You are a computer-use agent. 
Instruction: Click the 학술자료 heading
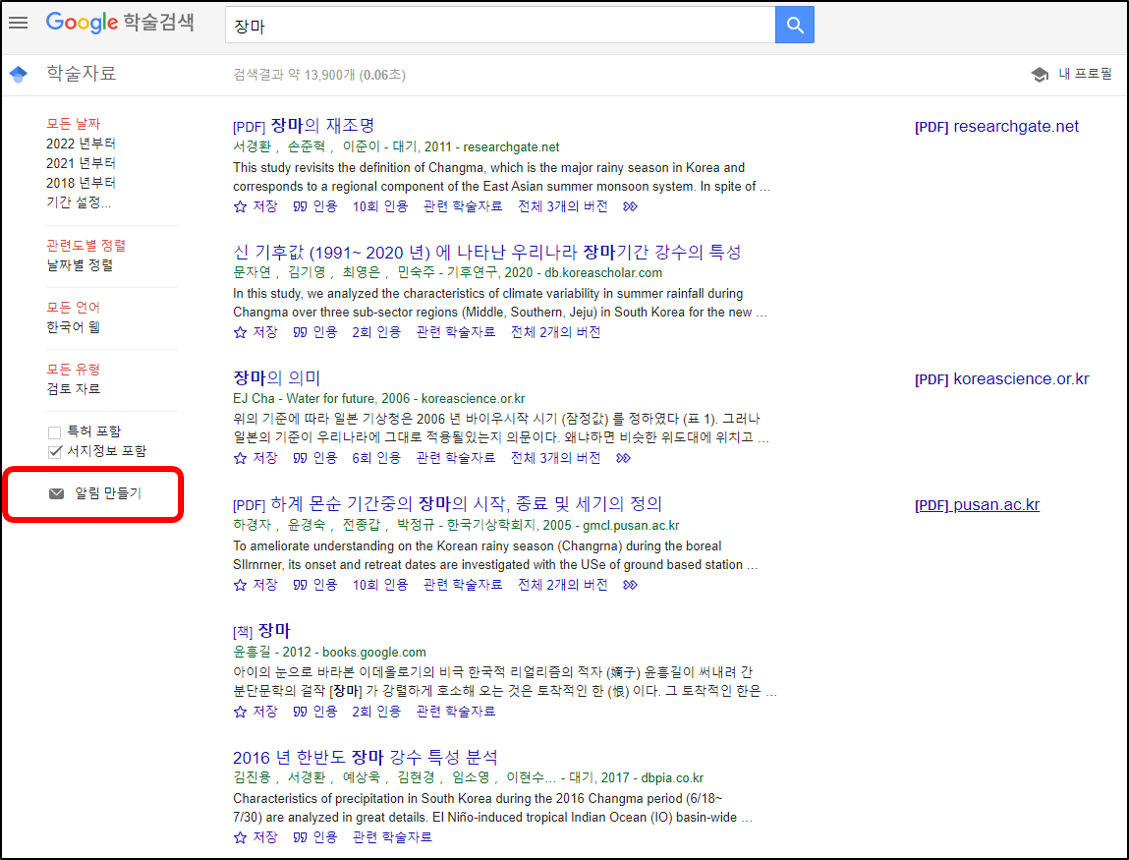click(81, 73)
